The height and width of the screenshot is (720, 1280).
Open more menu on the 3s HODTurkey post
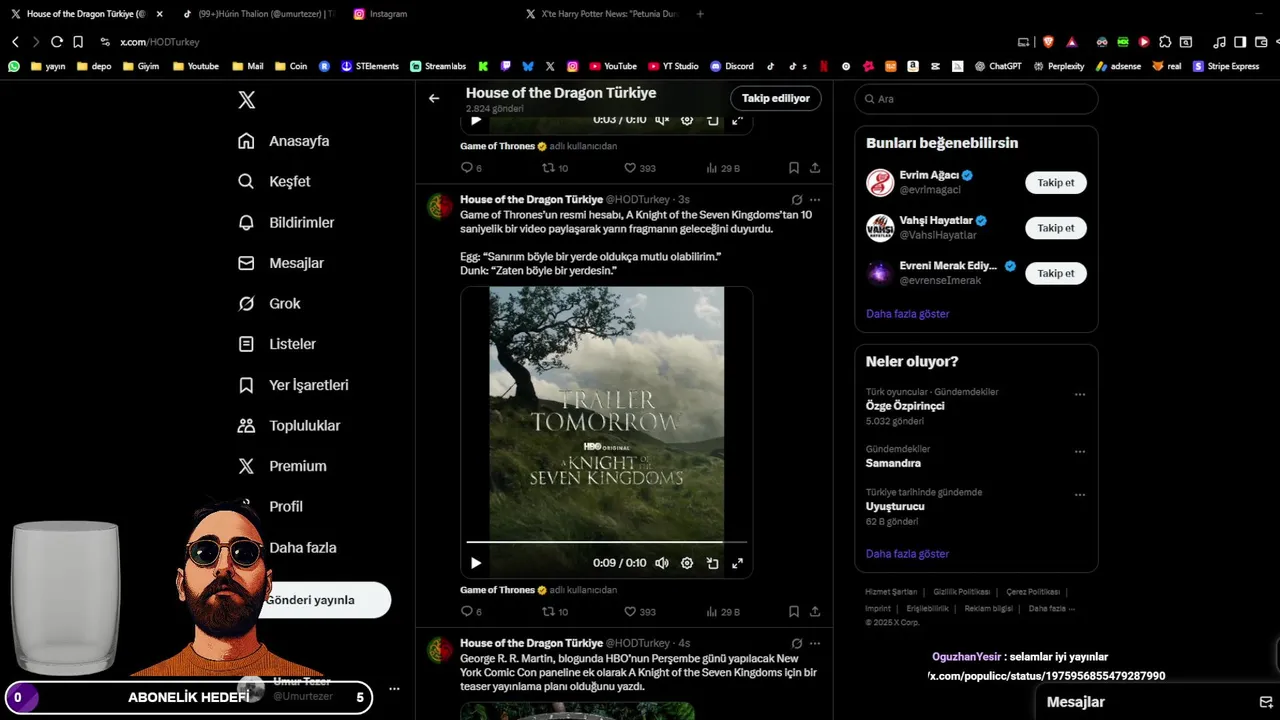pos(815,200)
